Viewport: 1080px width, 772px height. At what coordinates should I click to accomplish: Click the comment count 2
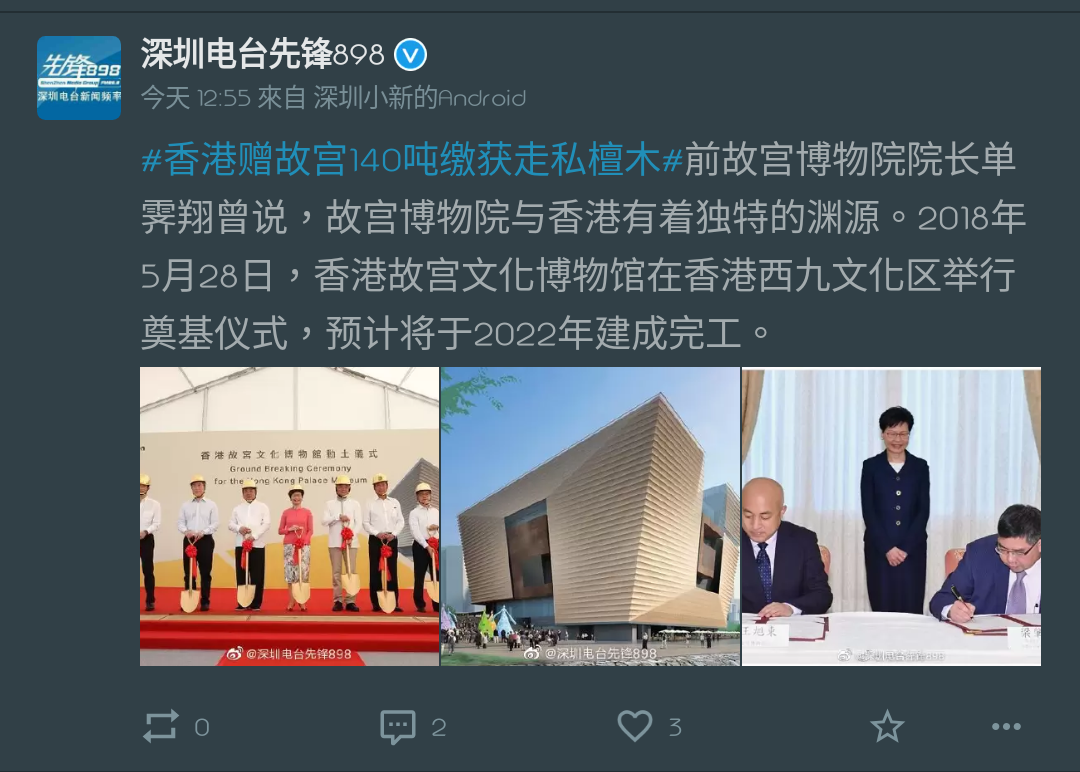pyautogui.click(x=439, y=728)
